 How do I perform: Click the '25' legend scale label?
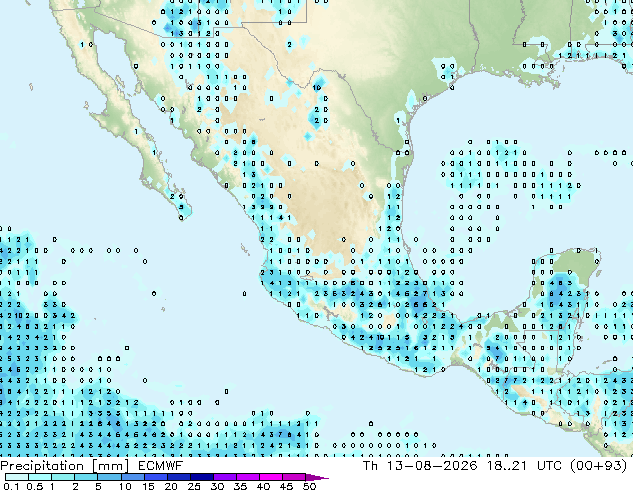(x=194, y=486)
